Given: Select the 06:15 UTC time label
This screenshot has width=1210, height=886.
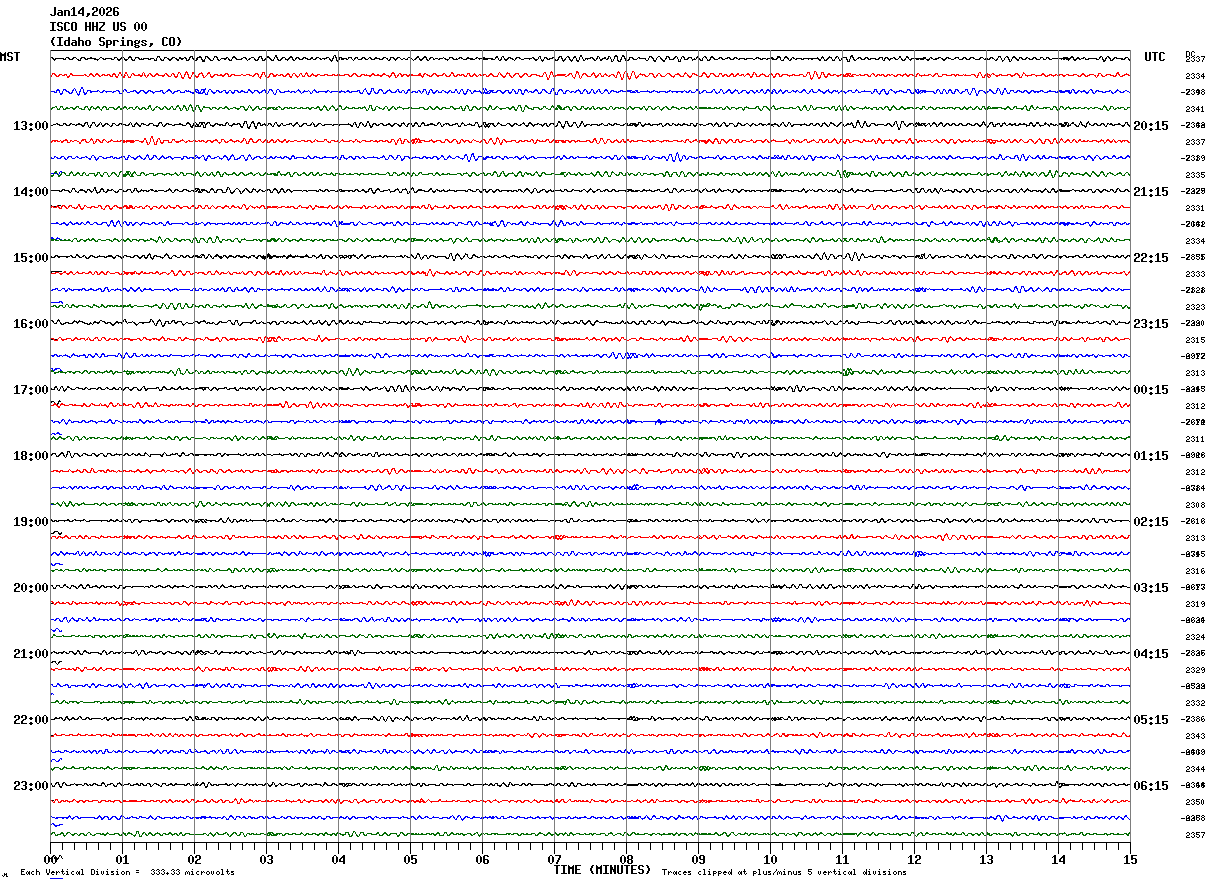Looking at the screenshot, I should pyautogui.click(x=1151, y=786).
